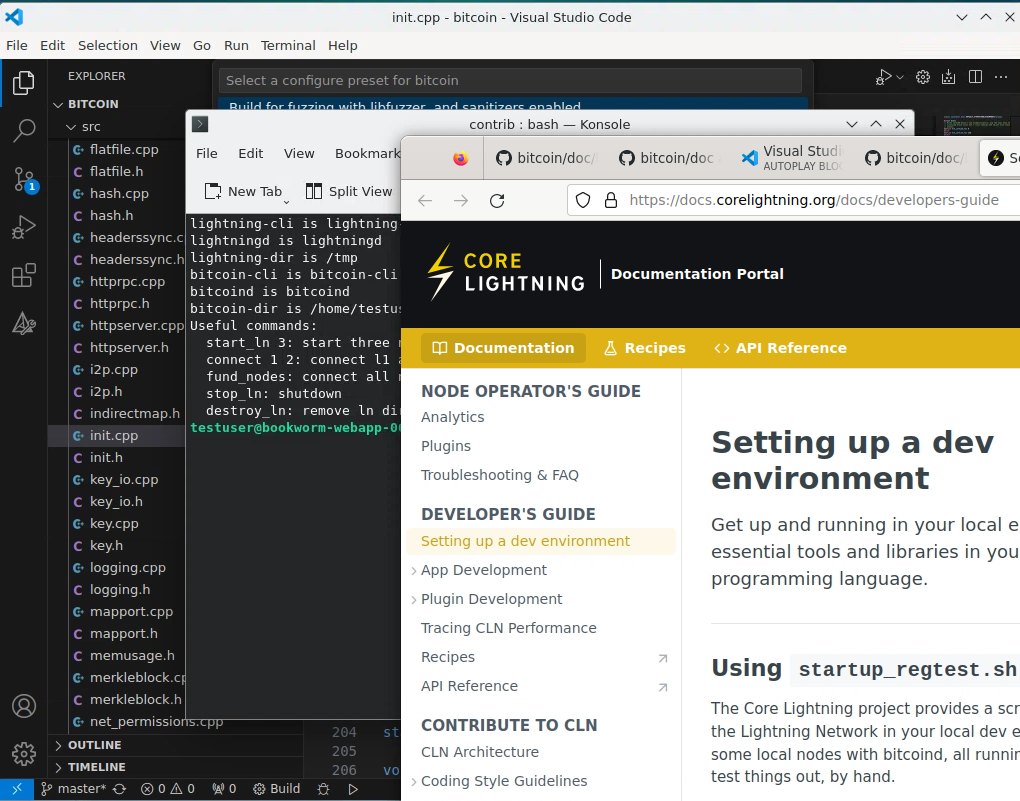
Task: Open the Terminal menu in VS Code
Action: pyautogui.click(x=288, y=45)
